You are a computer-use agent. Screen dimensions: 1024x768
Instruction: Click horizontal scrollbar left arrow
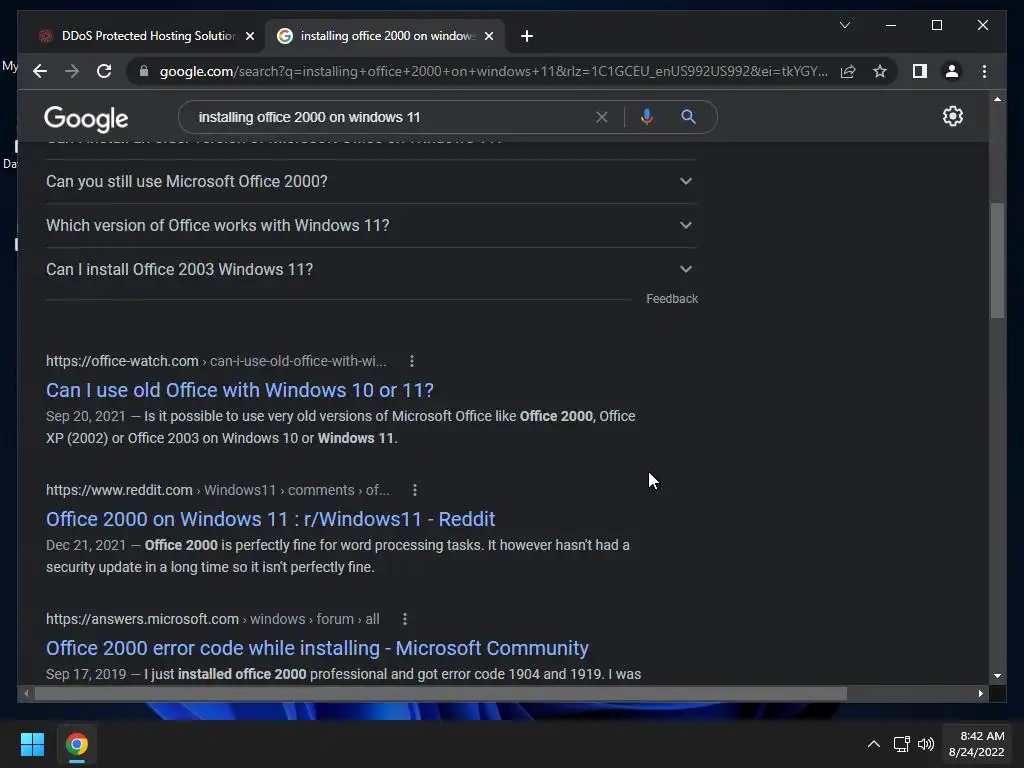pyautogui.click(x=26, y=694)
